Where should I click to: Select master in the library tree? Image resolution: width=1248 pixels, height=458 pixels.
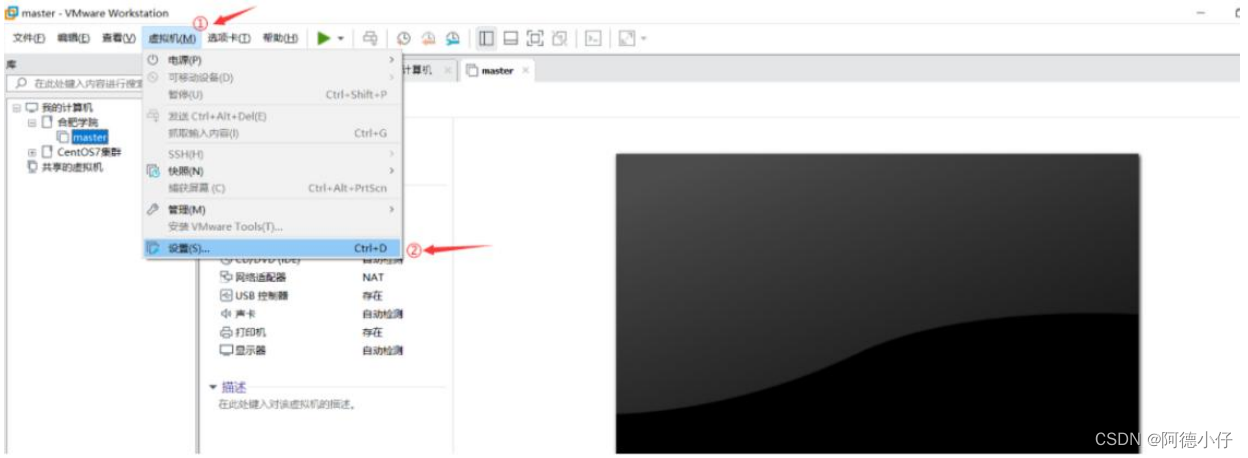click(90, 137)
